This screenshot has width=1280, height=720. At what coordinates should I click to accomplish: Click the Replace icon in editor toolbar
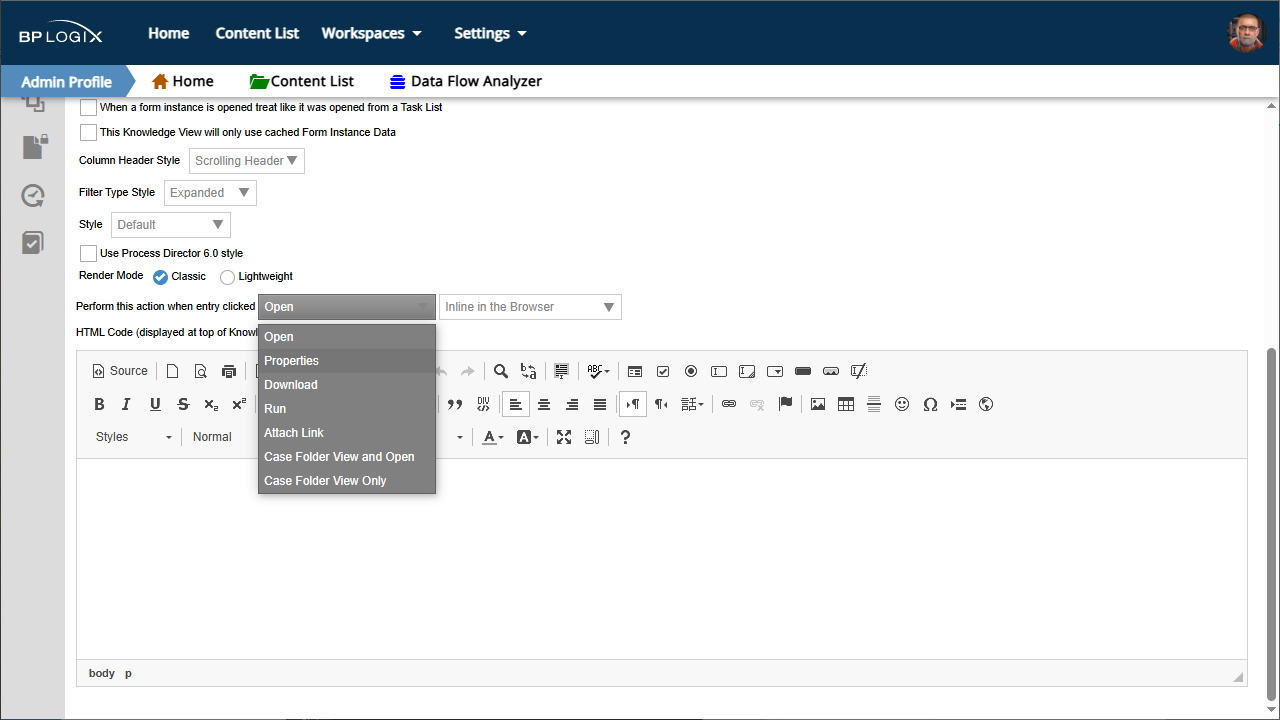(x=529, y=371)
